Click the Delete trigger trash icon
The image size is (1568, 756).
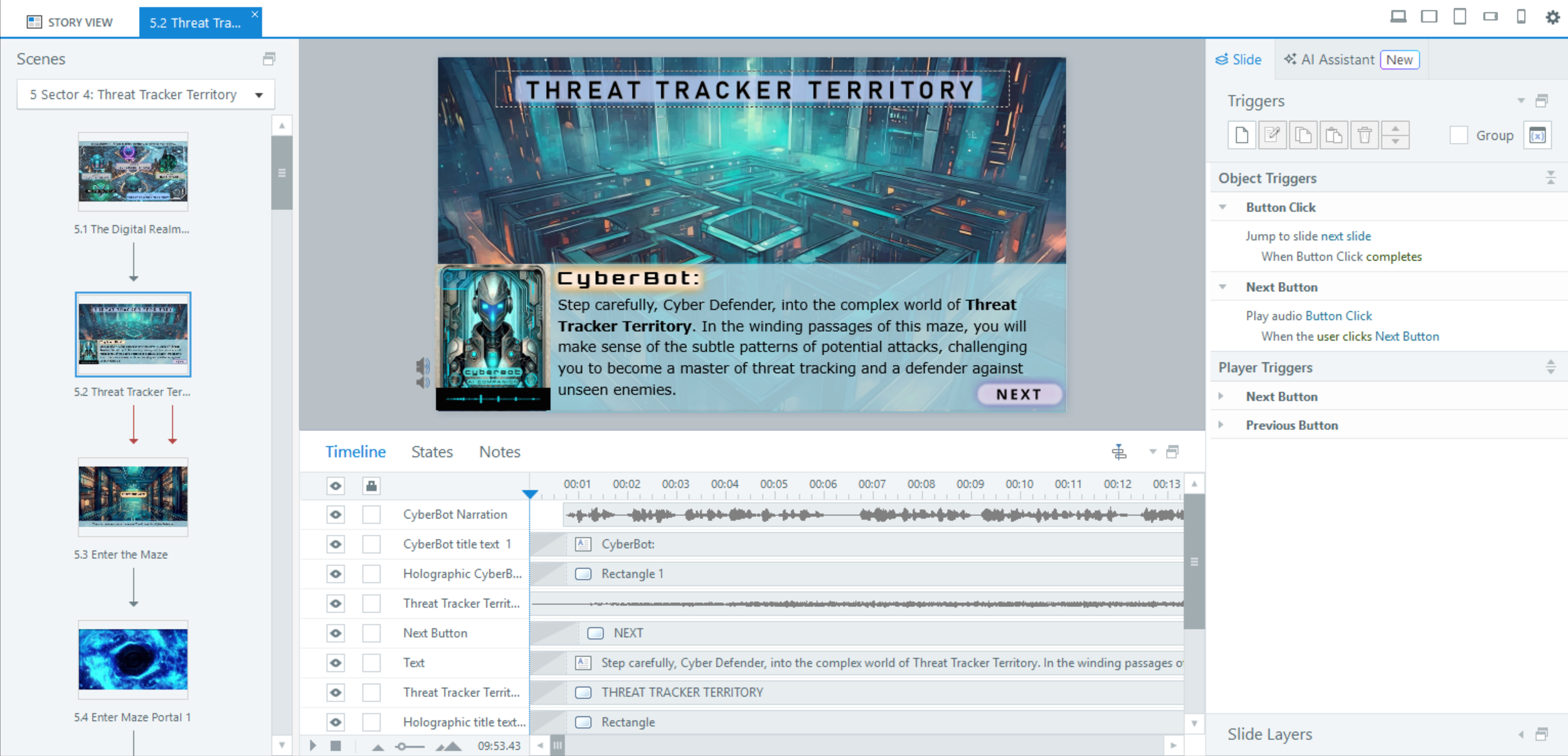[1364, 135]
